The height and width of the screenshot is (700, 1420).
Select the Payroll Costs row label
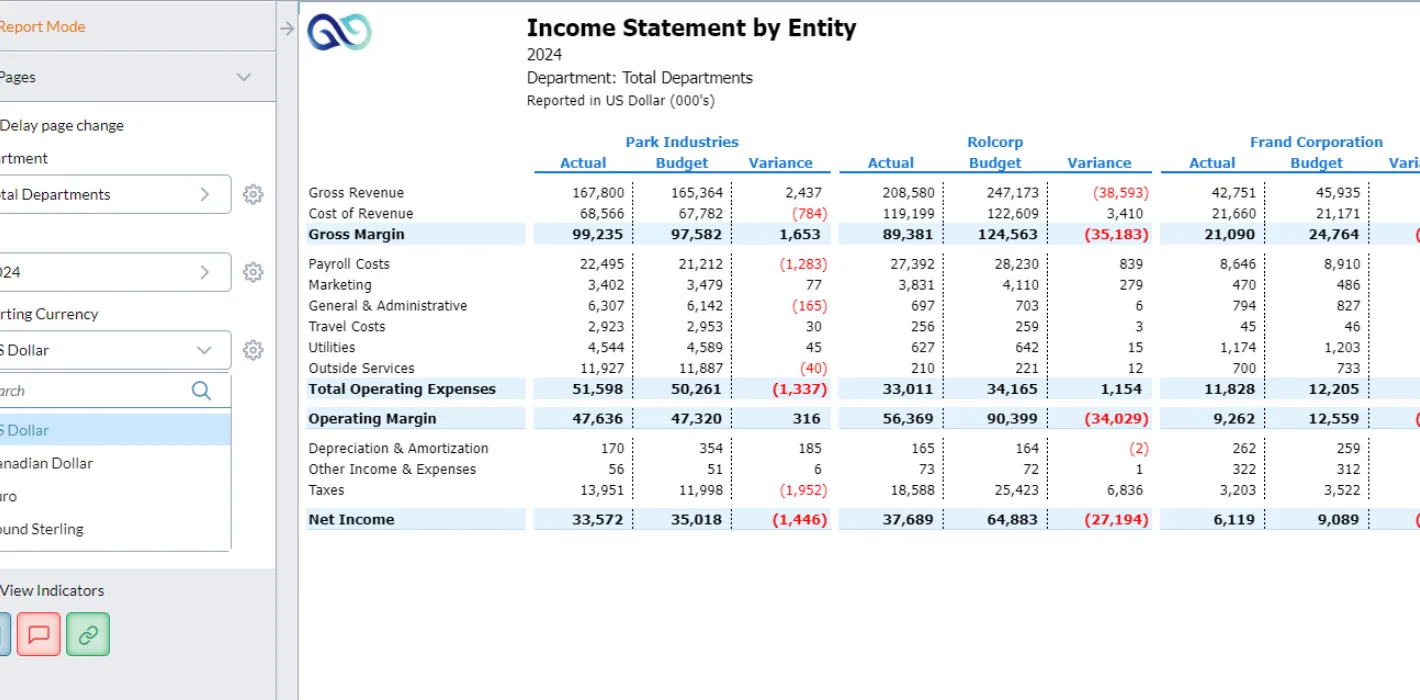point(349,264)
